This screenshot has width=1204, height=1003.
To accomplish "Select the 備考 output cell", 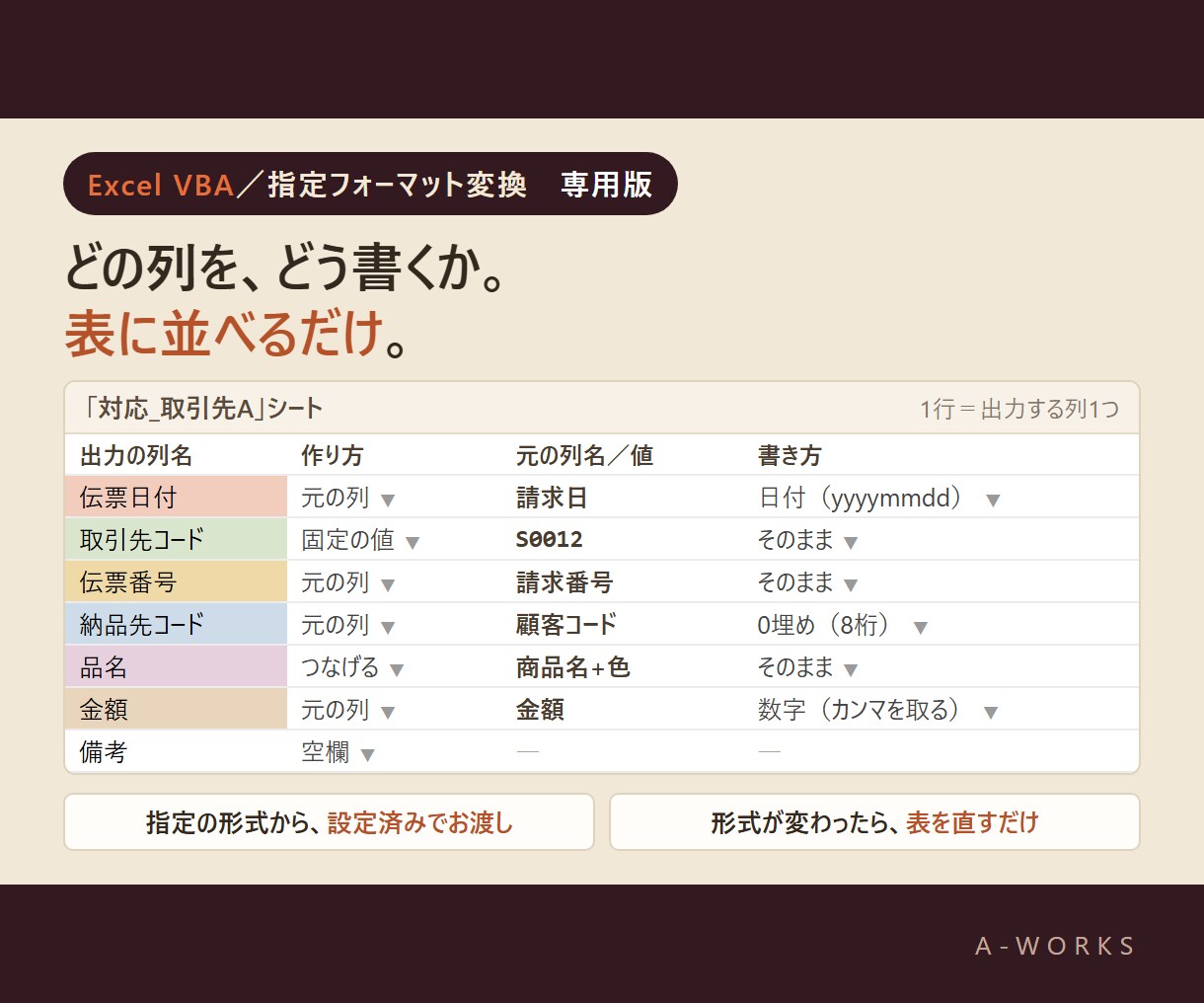I will point(176,753).
